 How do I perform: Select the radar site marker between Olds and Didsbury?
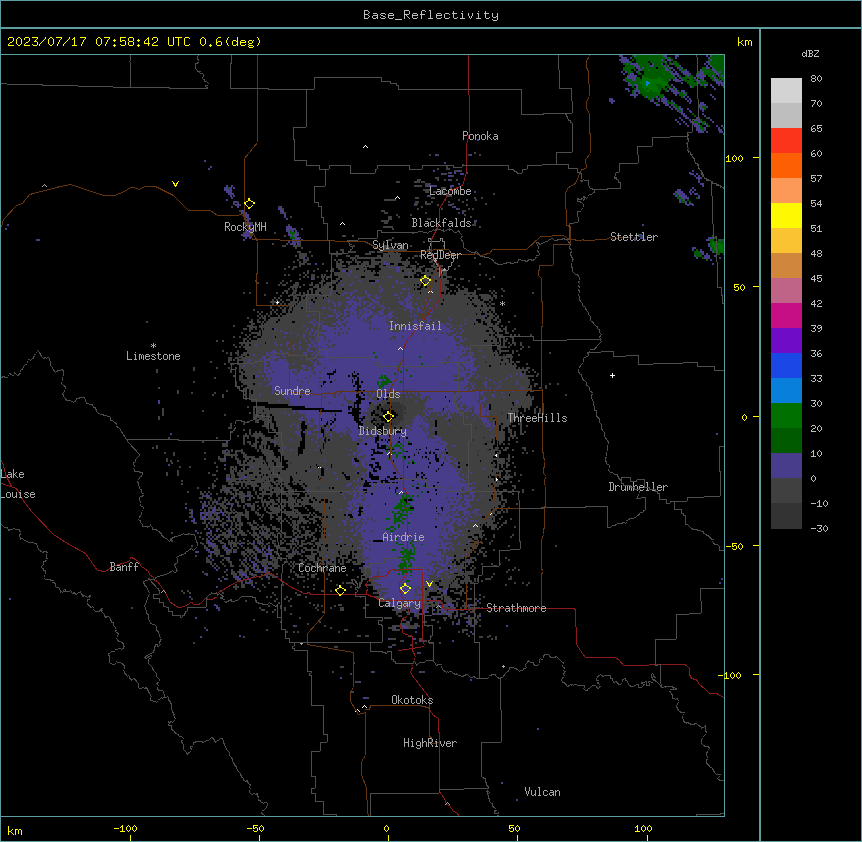[389, 416]
